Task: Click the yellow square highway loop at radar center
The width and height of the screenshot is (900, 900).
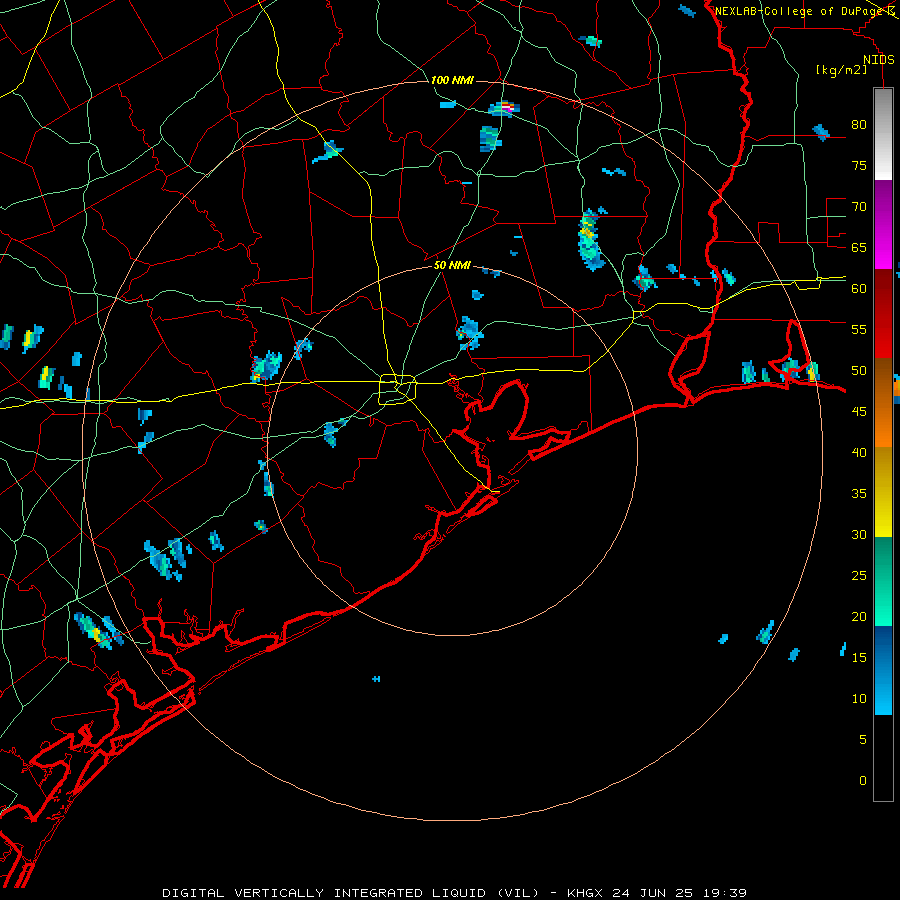Action: coord(398,389)
